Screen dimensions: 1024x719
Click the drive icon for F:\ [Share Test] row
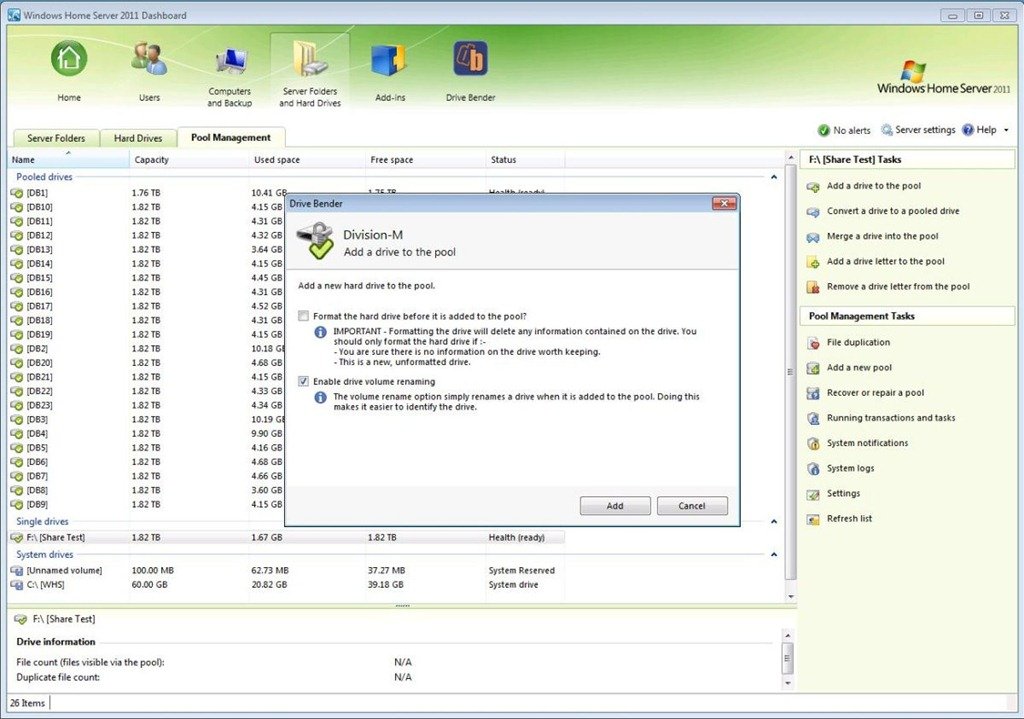click(17, 538)
